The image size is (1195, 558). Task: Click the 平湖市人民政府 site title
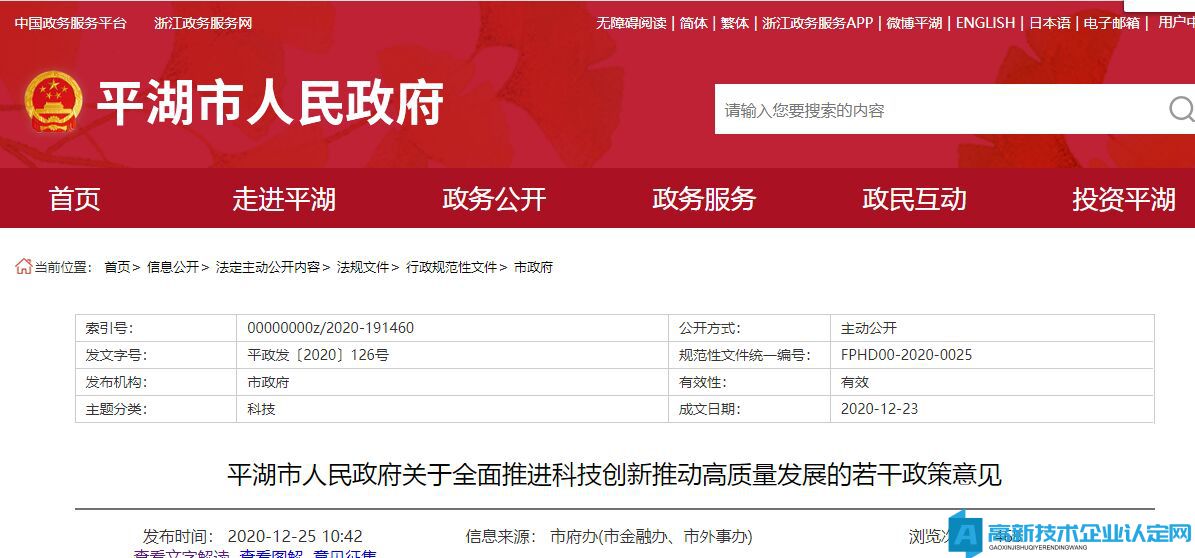click(270, 103)
